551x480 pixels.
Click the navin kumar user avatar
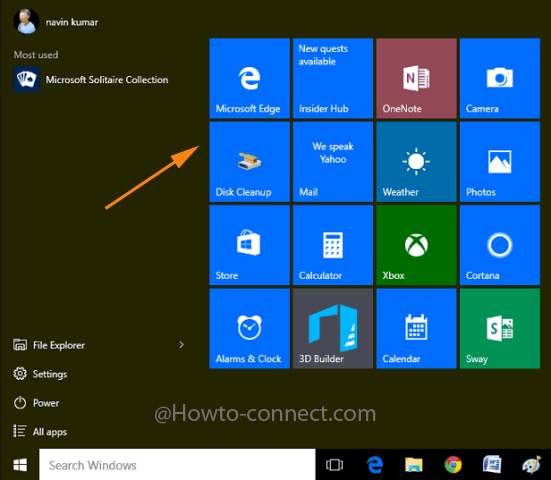point(26,22)
